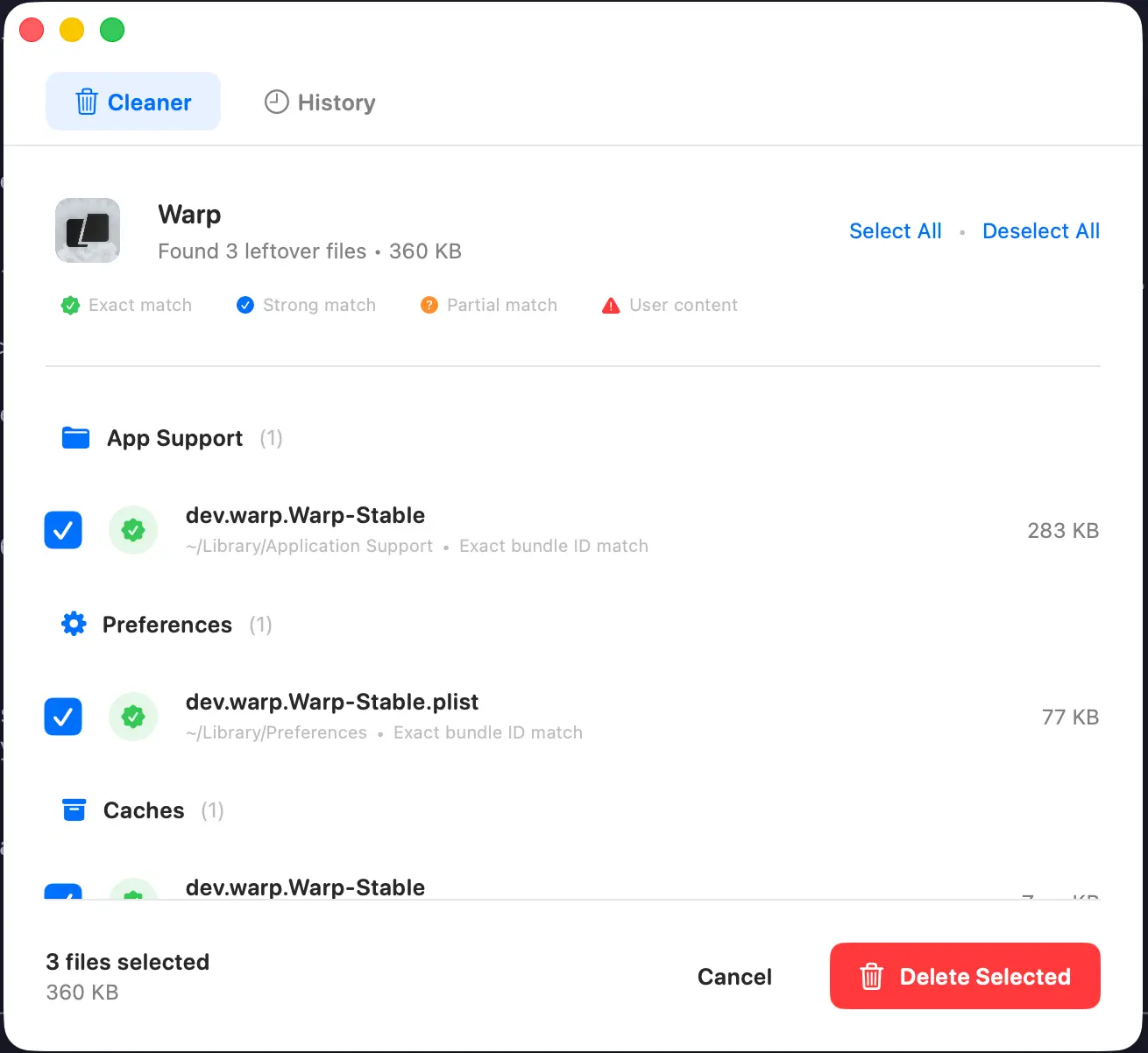
Task: Switch to the Cleaner tab
Action: [132, 102]
